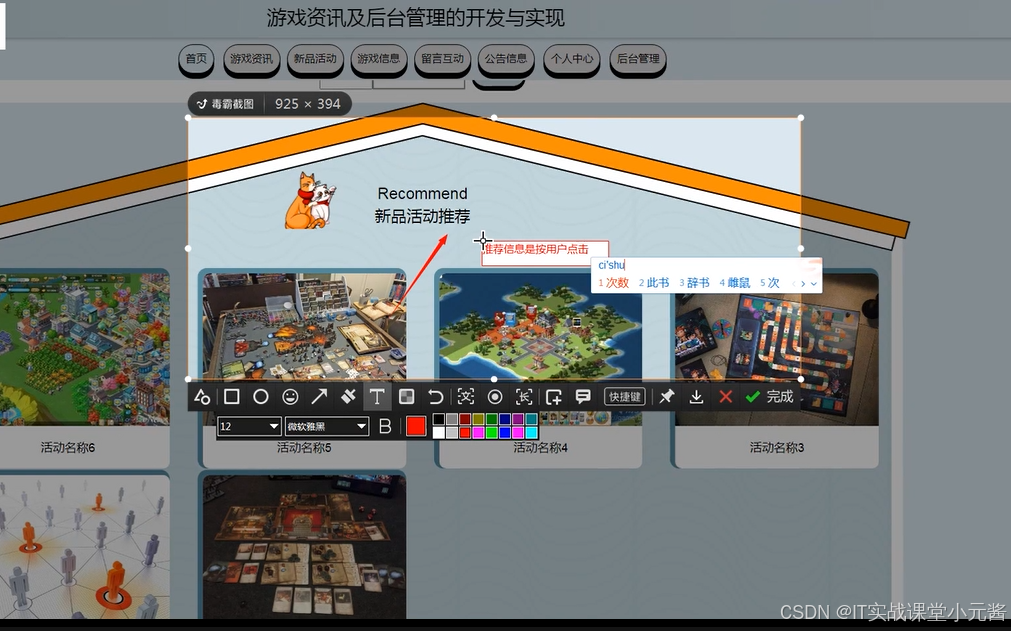Pick the olive yellow swatch
This screenshot has height=631, width=1011.
point(478,420)
